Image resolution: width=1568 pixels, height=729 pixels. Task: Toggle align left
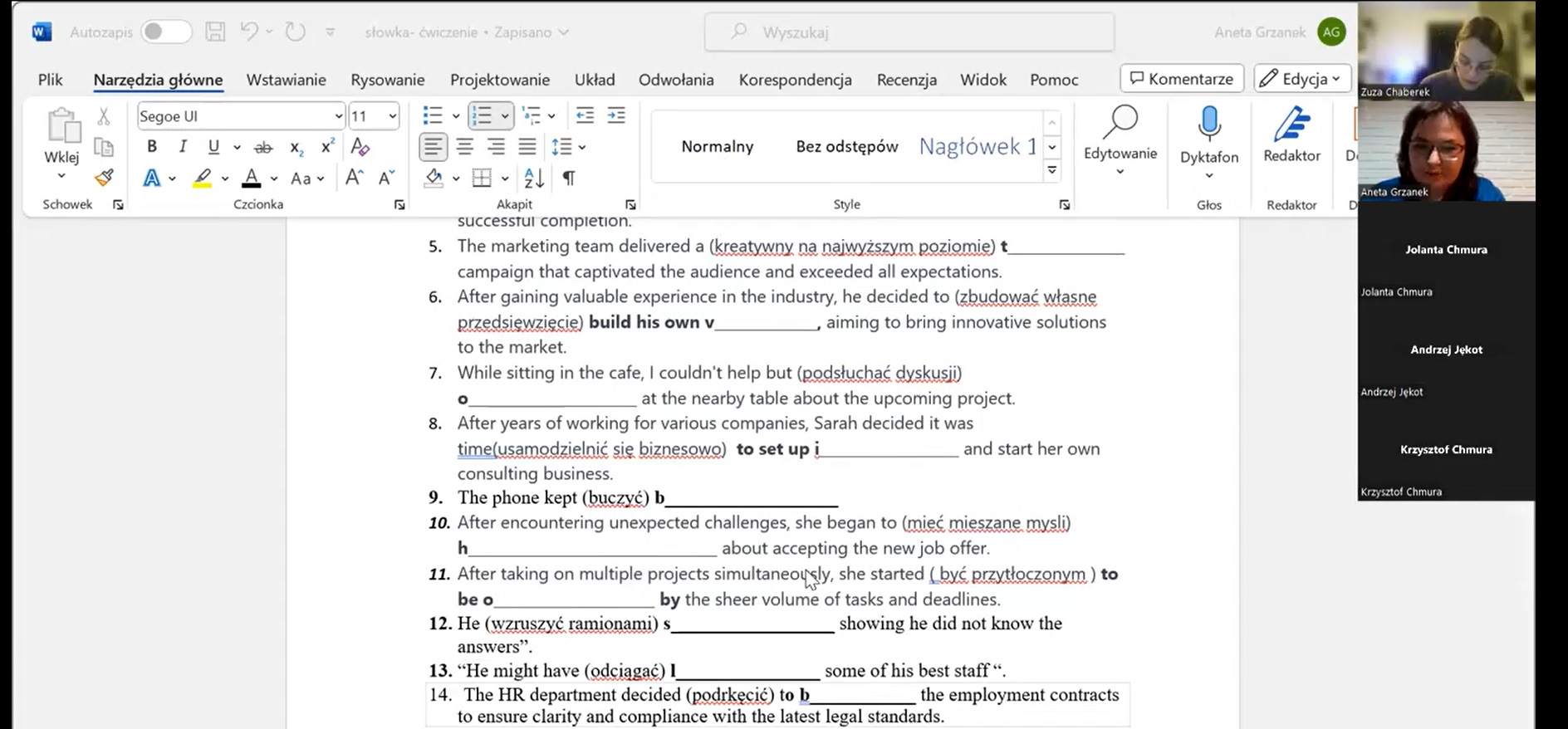[433, 147]
